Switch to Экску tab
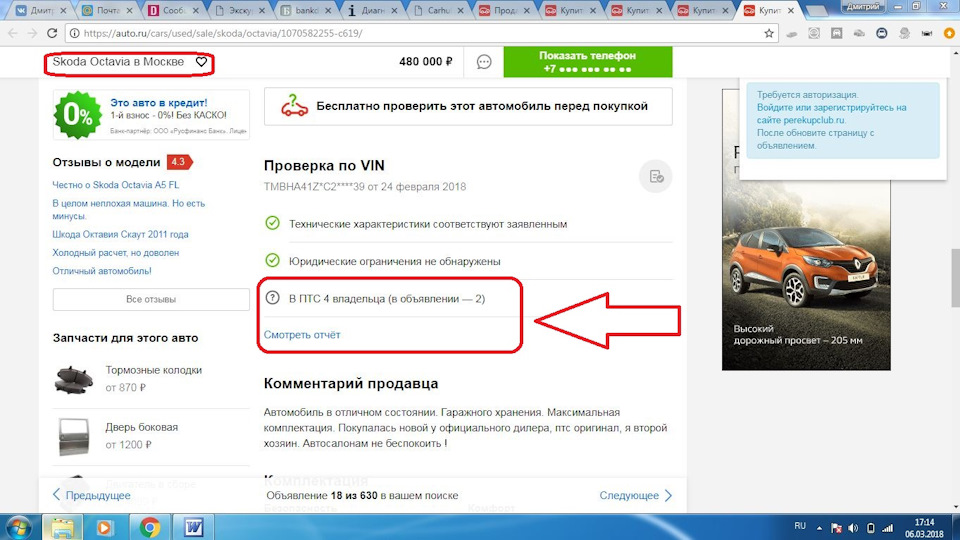The width and height of the screenshot is (960, 540). point(239,10)
